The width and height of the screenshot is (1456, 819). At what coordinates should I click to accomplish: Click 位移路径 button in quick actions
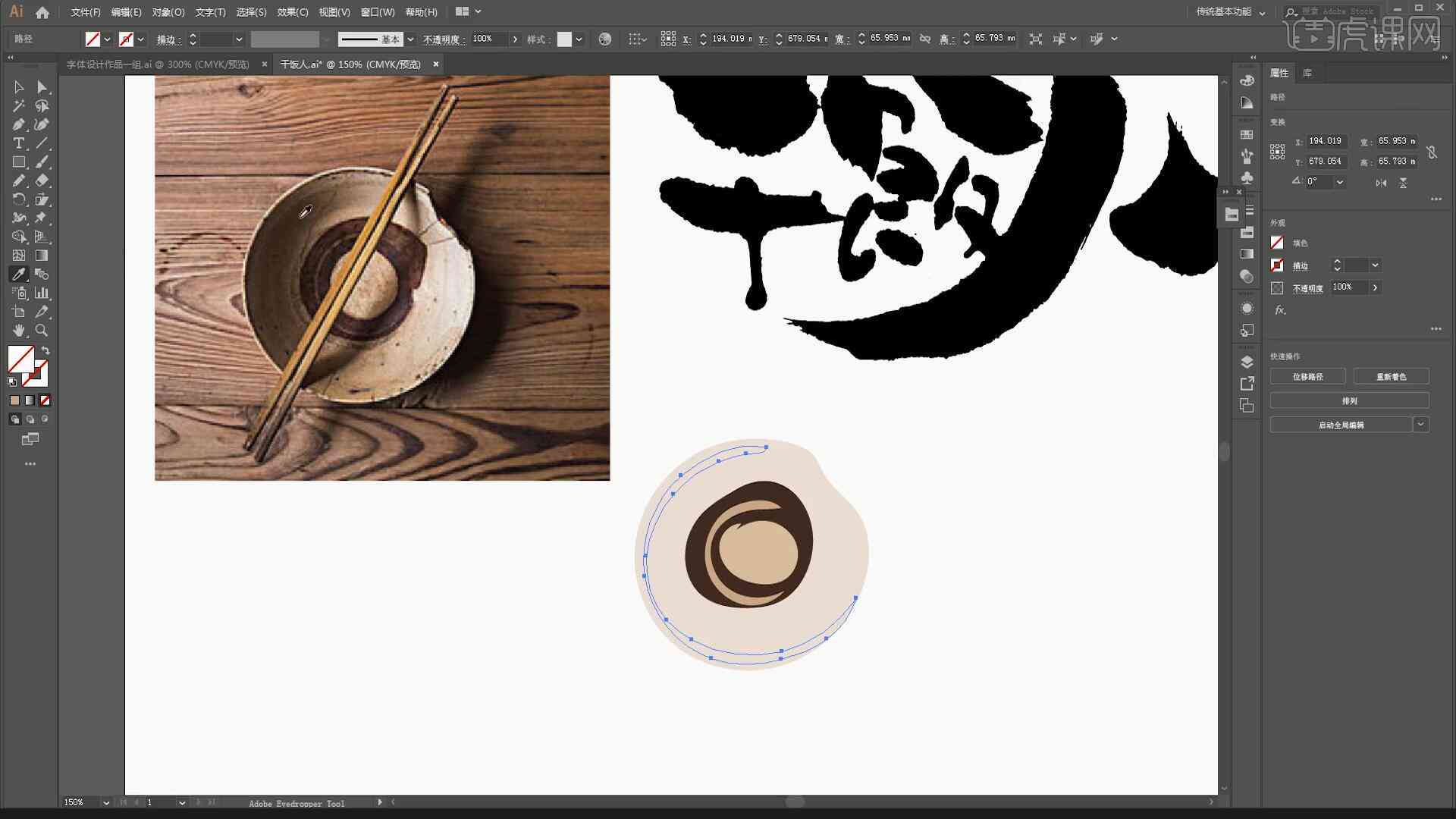1308,376
